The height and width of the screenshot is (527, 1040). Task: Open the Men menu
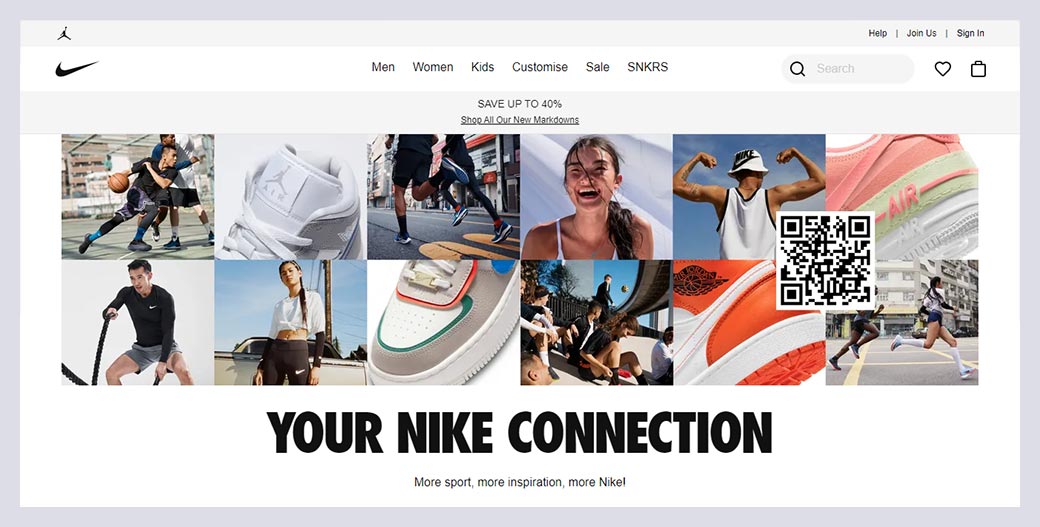(383, 67)
